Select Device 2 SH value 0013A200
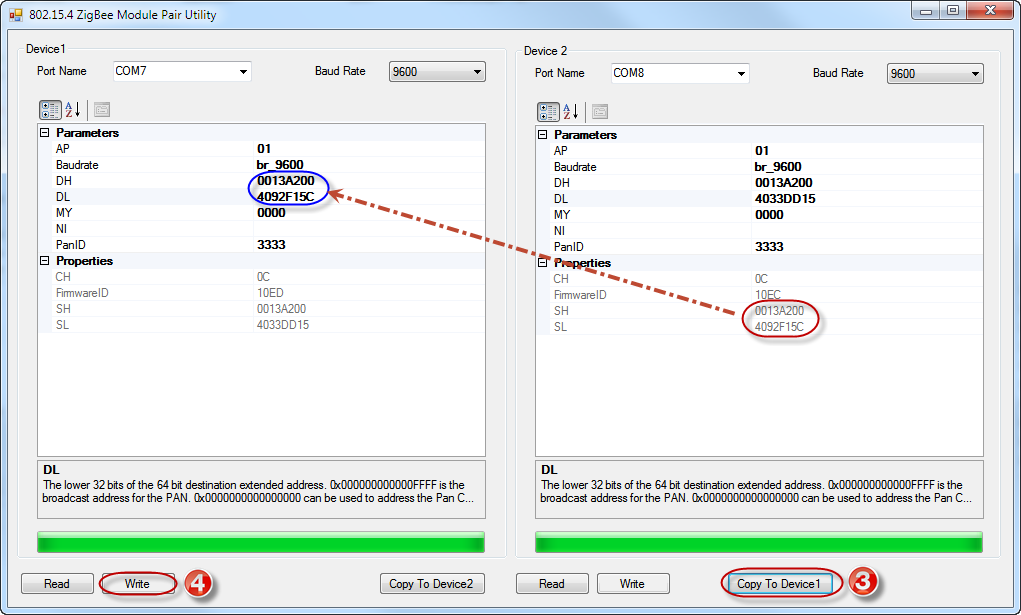This screenshot has width=1021, height=615. tap(779, 311)
